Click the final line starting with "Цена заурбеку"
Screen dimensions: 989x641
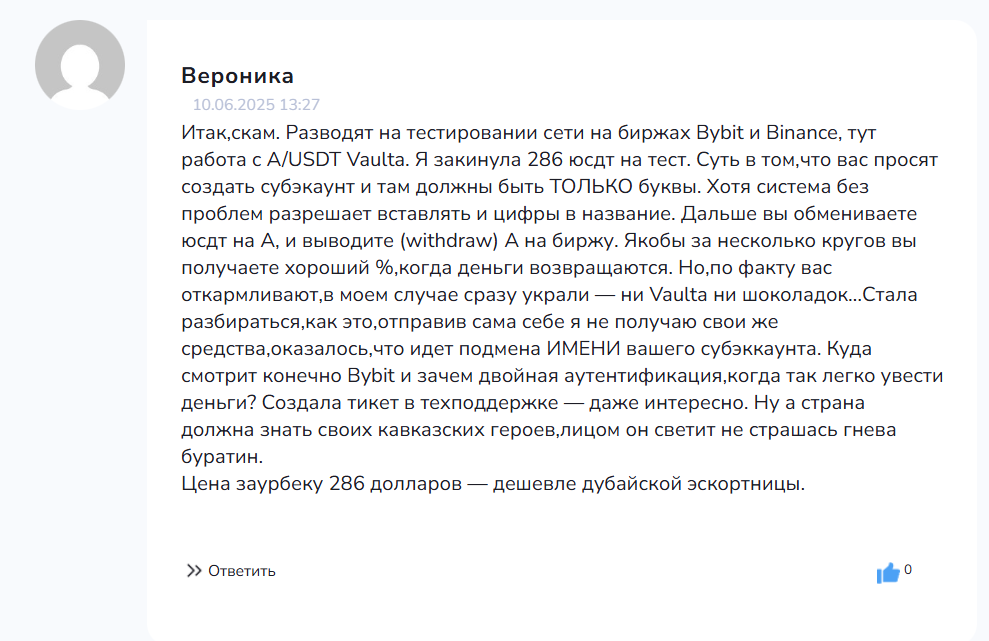493,485
